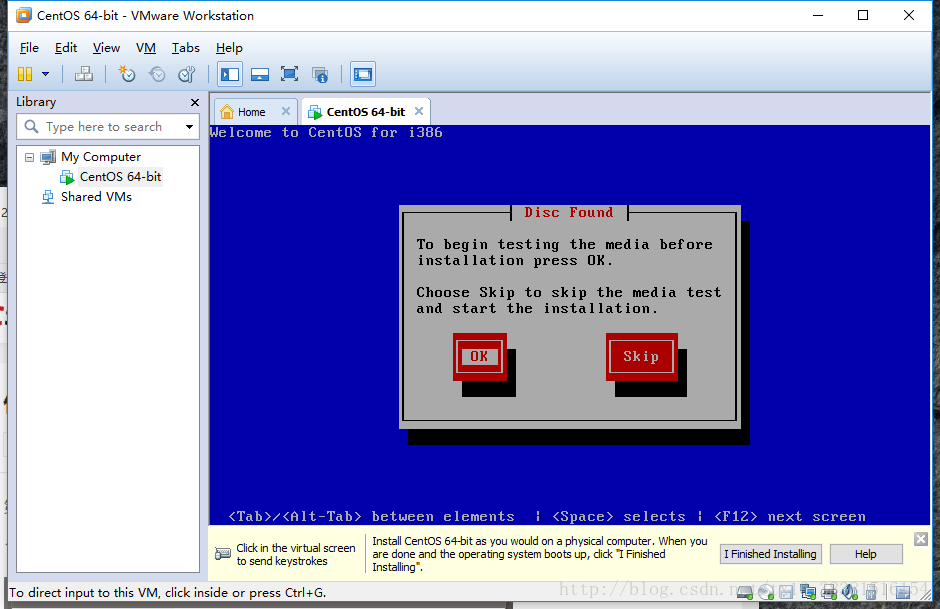
Task: Open the View menu
Action: (x=106, y=48)
